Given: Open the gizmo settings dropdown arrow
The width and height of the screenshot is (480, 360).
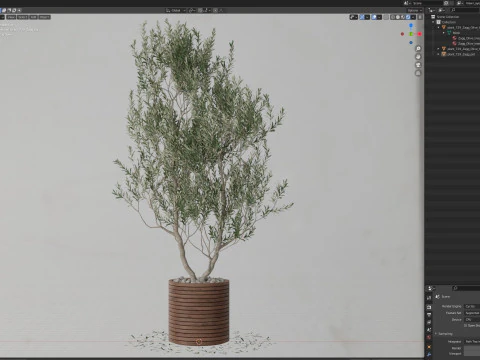Looking at the screenshot, I should [x=367, y=17].
